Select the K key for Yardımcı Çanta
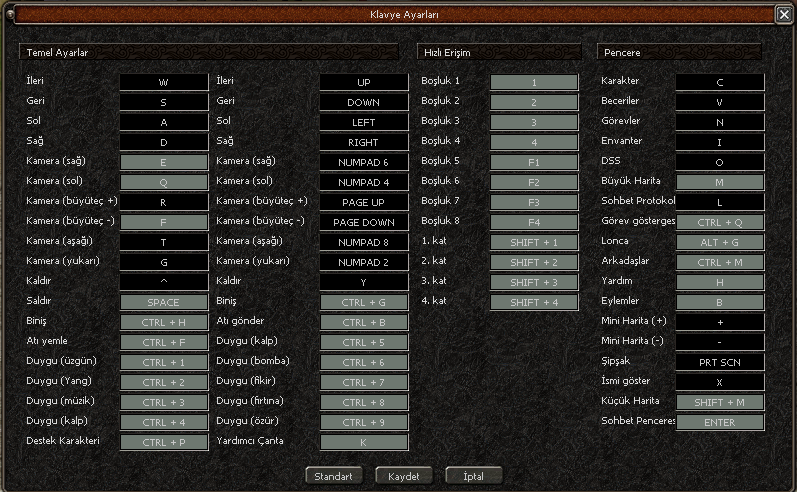This screenshot has width=797, height=492. [364, 442]
